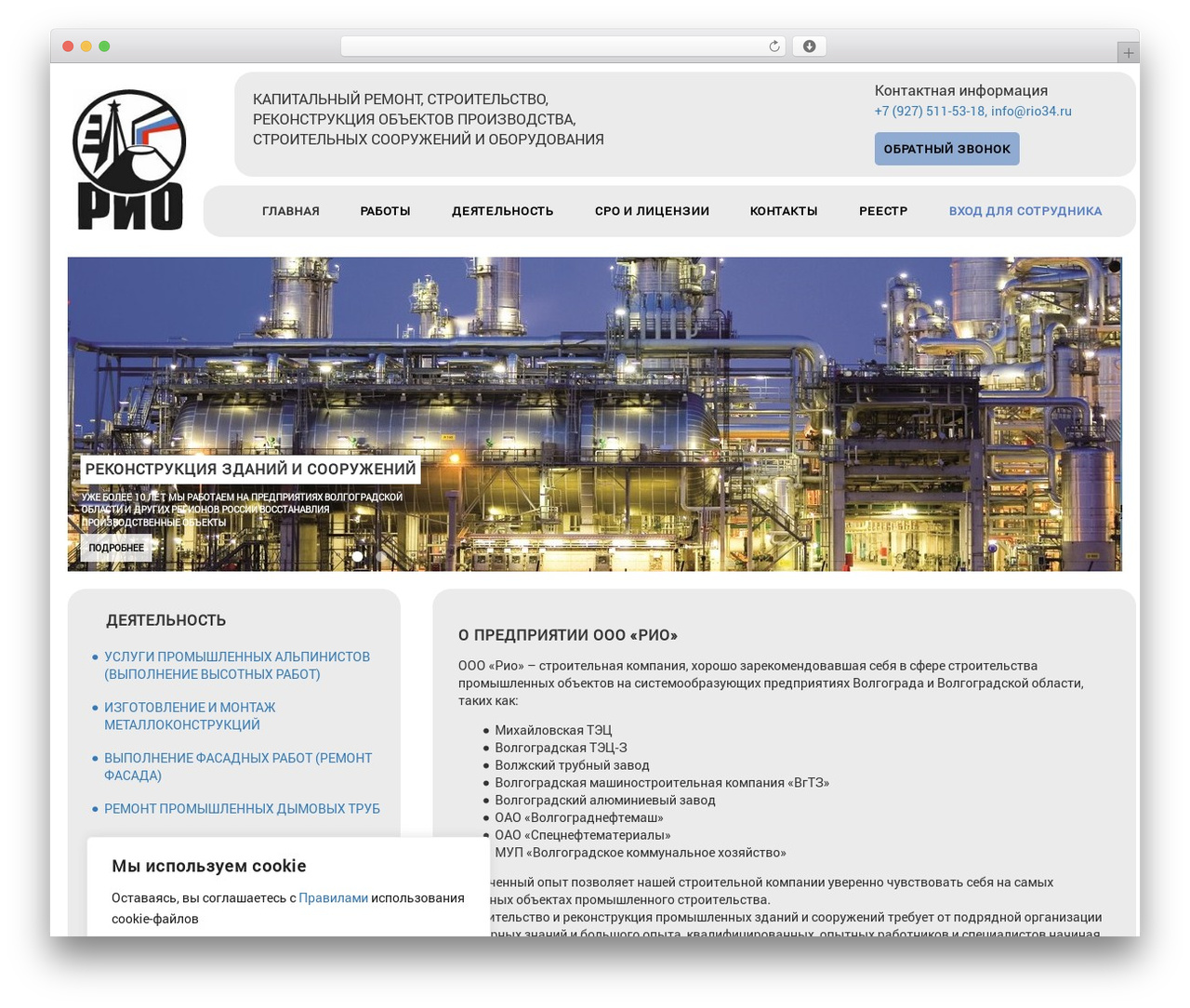Open the КОНТАКТЫ menu item

[784, 211]
